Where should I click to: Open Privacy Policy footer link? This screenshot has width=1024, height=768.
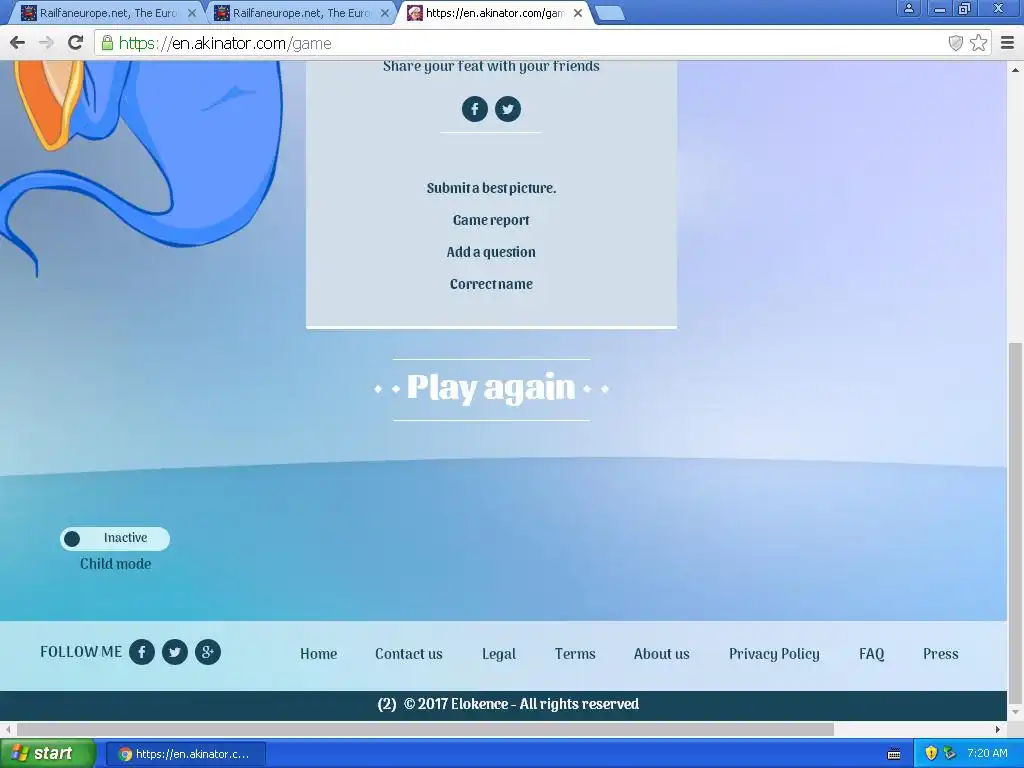[x=774, y=654]
